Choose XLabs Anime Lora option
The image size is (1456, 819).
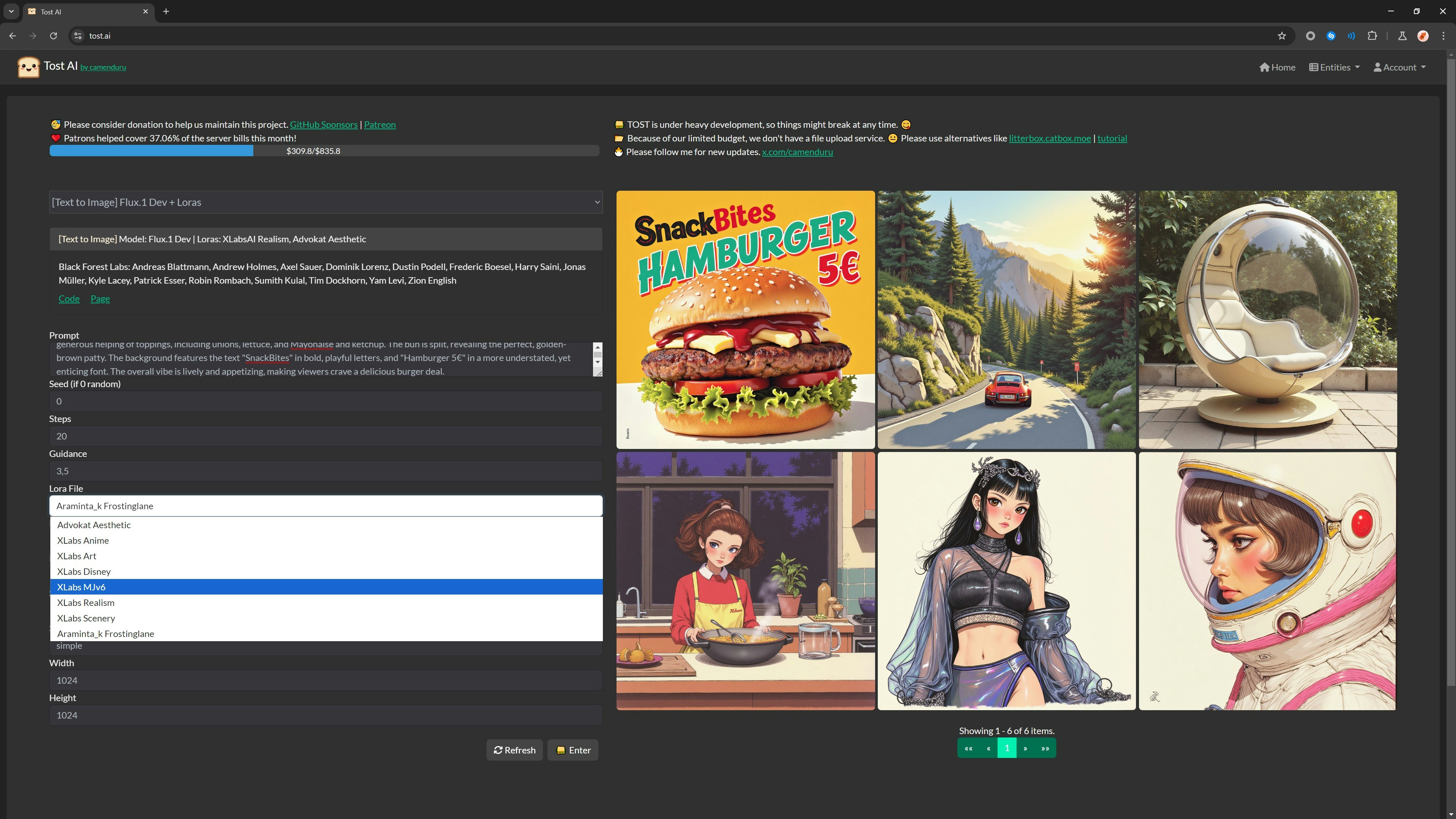83,540
